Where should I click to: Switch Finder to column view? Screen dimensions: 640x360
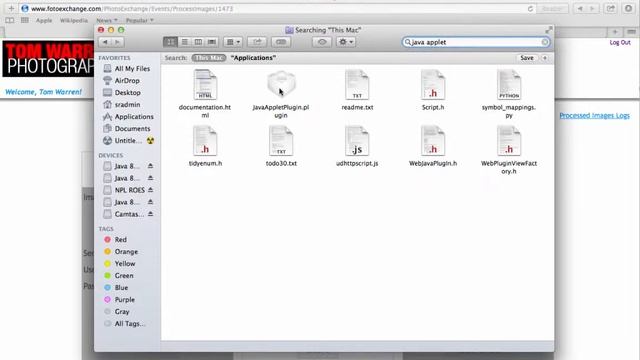(x=198, y=42)
